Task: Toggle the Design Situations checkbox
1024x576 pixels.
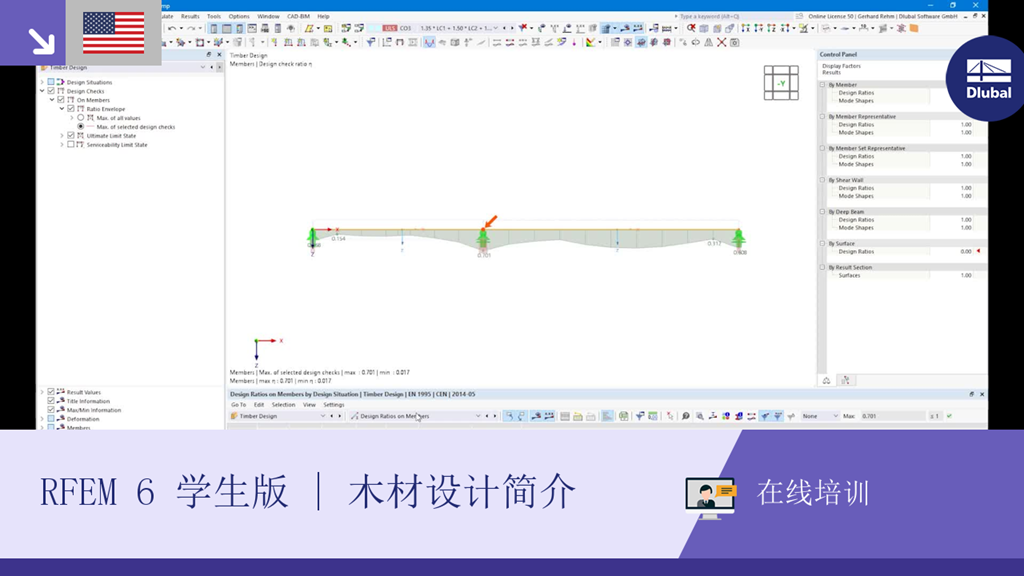Action: (x=51, y=82)
